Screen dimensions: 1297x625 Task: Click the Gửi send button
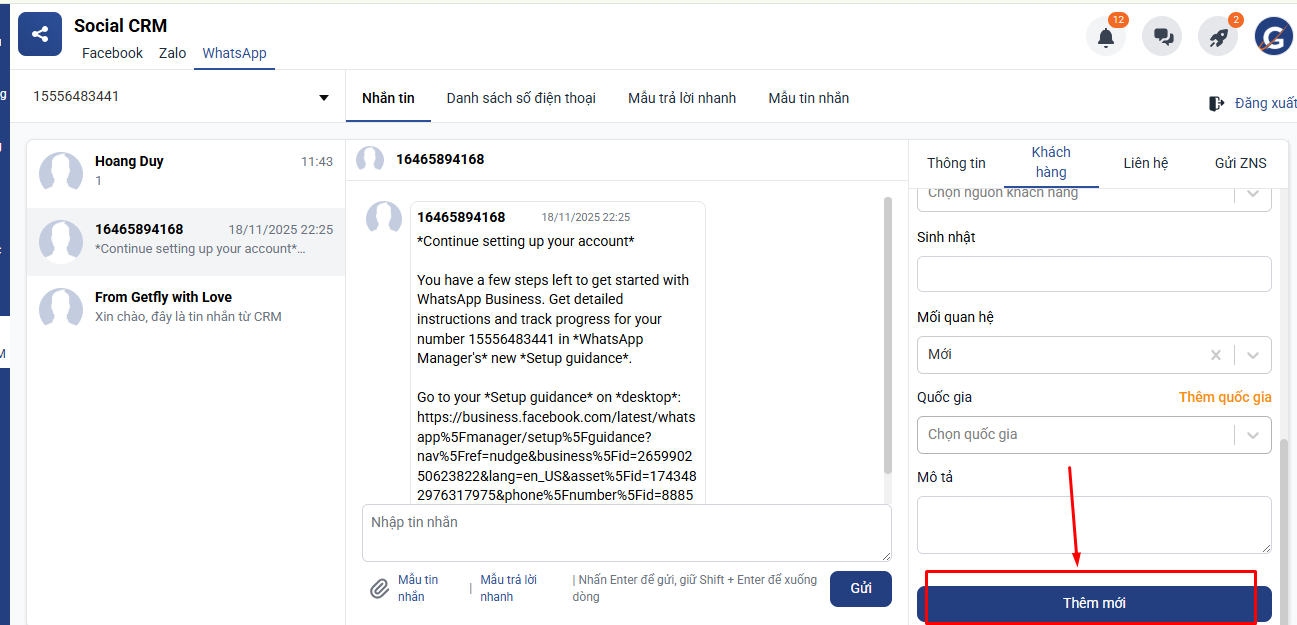coord(860,588)
